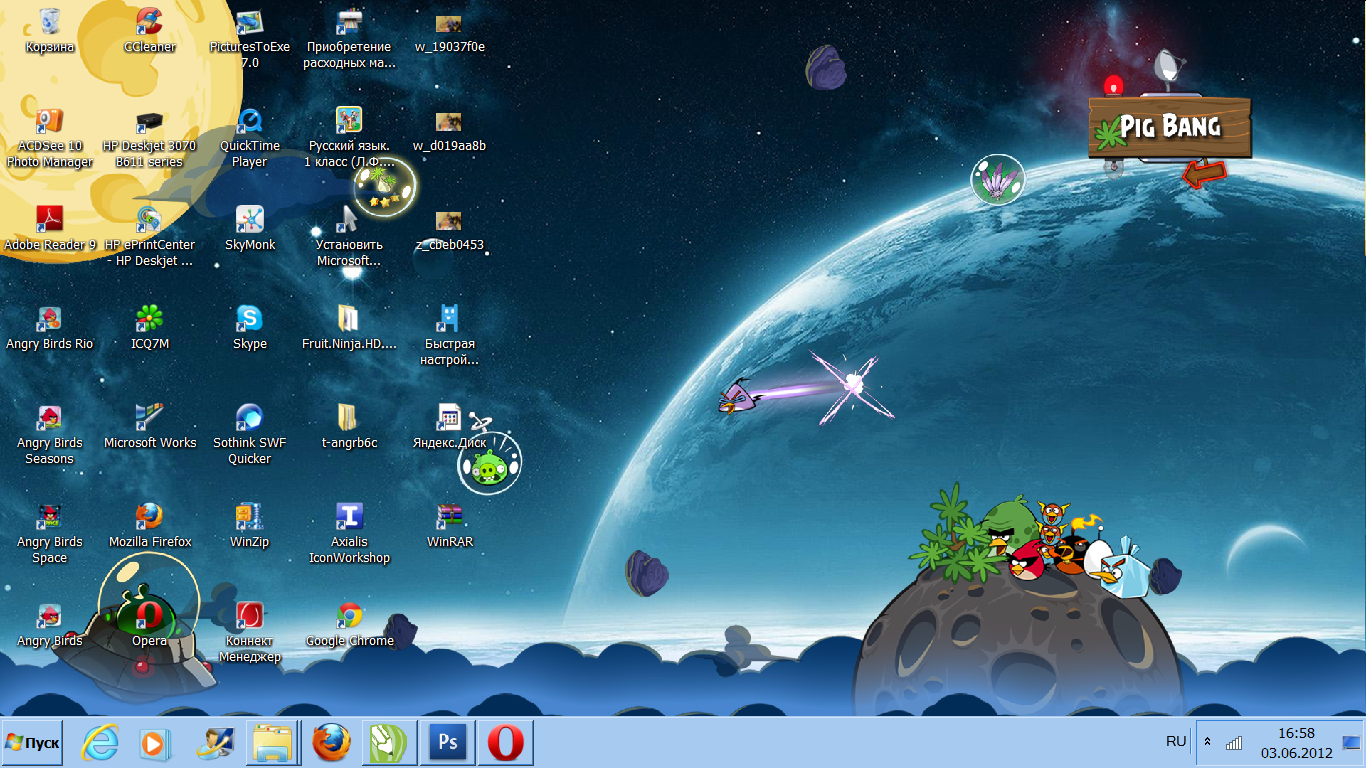Click the CCleaner desktop shortcut
1366x768 pixels.
tap(149, 23)
